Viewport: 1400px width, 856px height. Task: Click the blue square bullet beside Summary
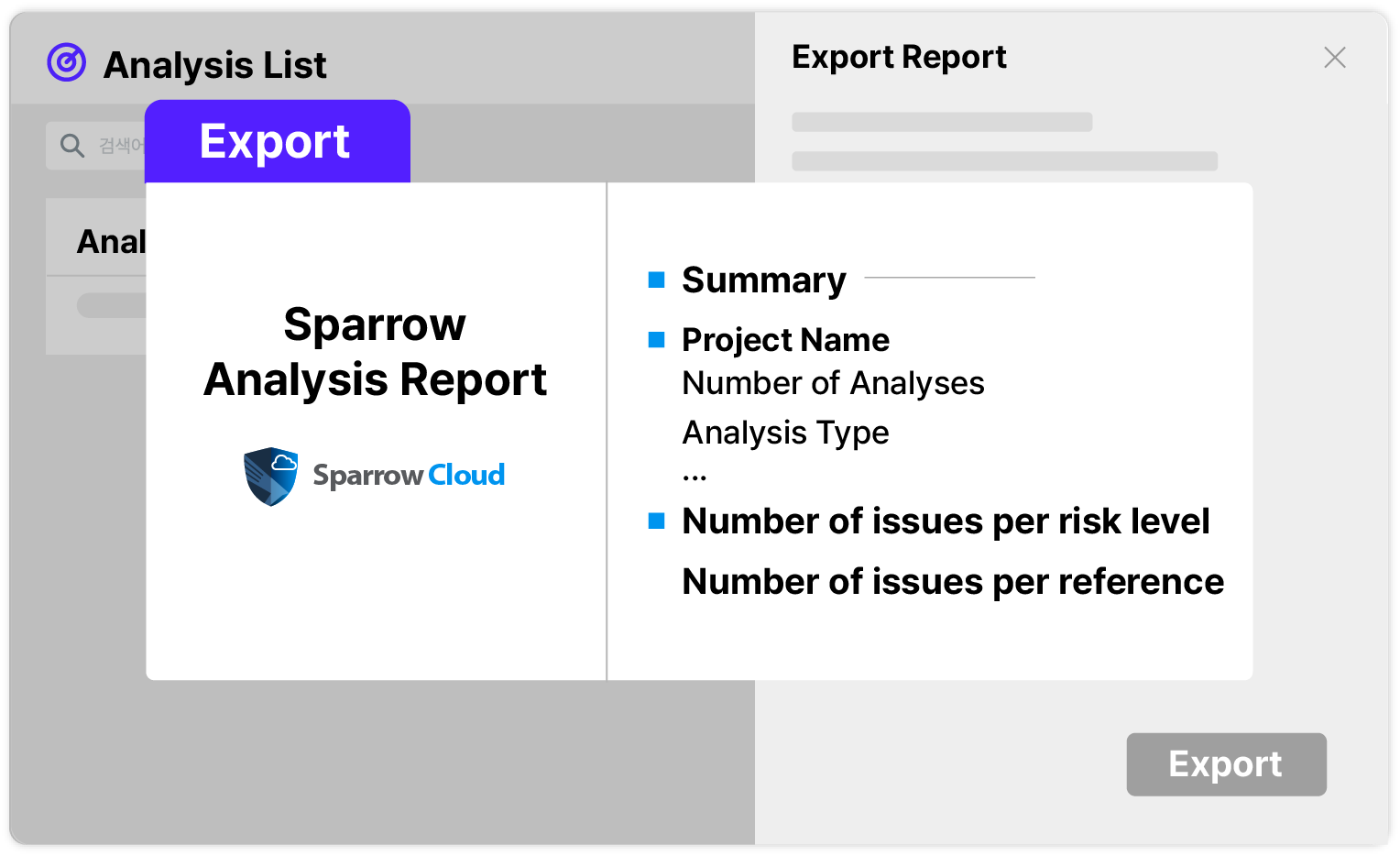point(656,280)
